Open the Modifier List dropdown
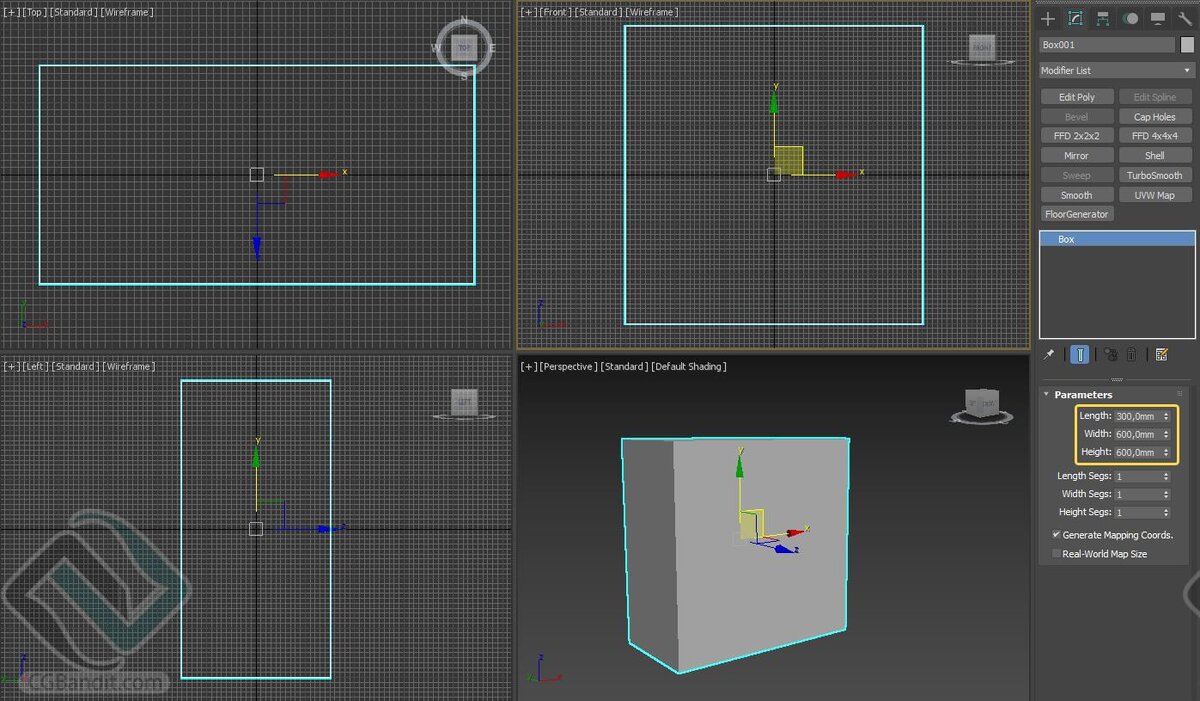The width and height of the screenshot is (1200, 701). point(1117,71)
